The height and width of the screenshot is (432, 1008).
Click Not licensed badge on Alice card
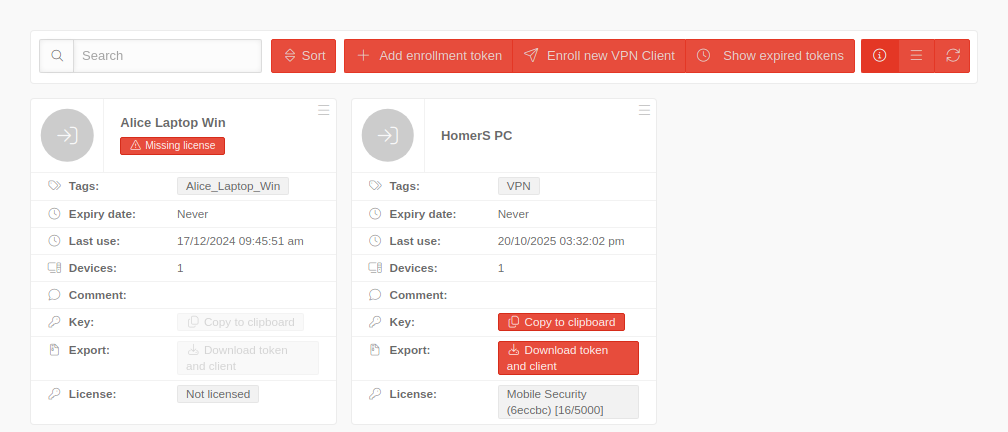(217, 394)
